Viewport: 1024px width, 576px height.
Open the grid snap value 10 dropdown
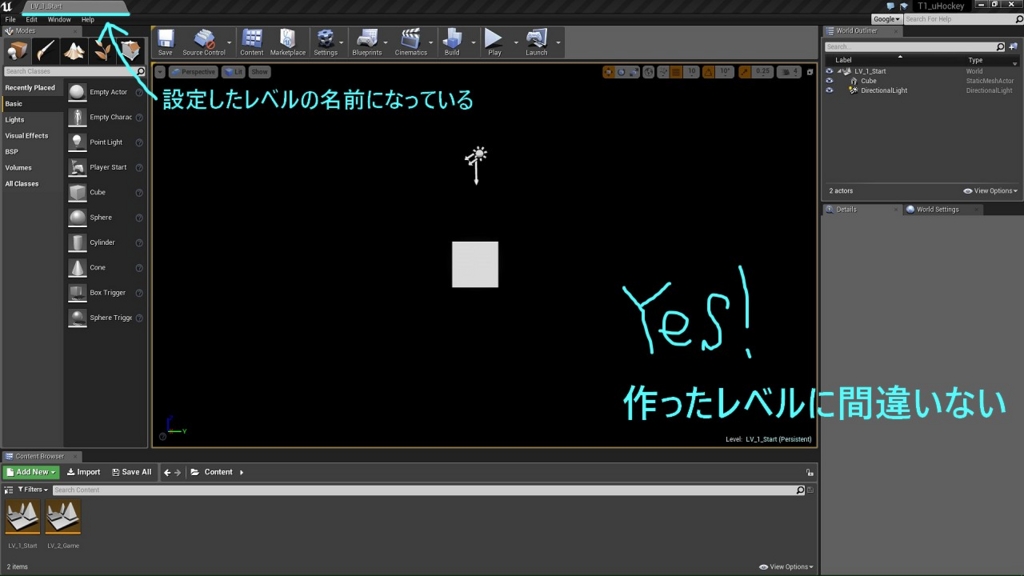[x=692, y=72]
